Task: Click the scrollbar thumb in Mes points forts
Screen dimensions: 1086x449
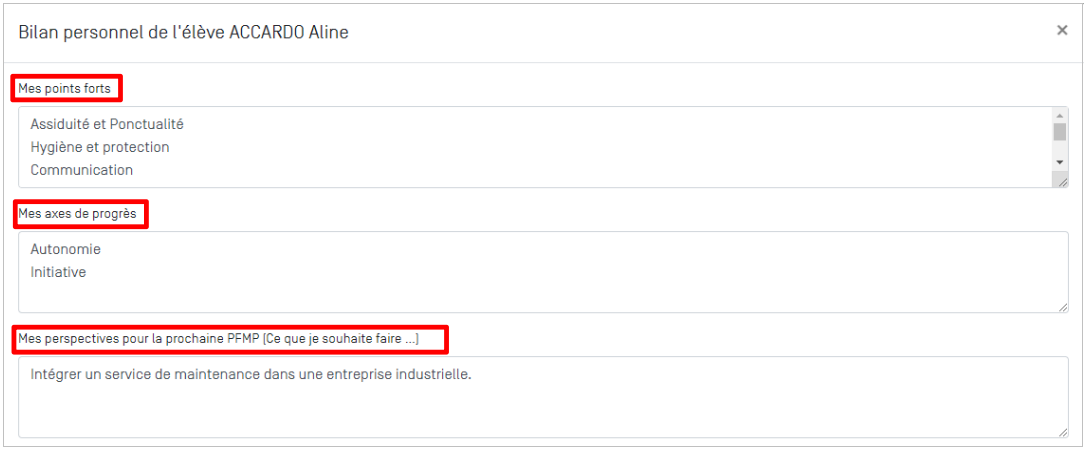Action: point(1060,132)
